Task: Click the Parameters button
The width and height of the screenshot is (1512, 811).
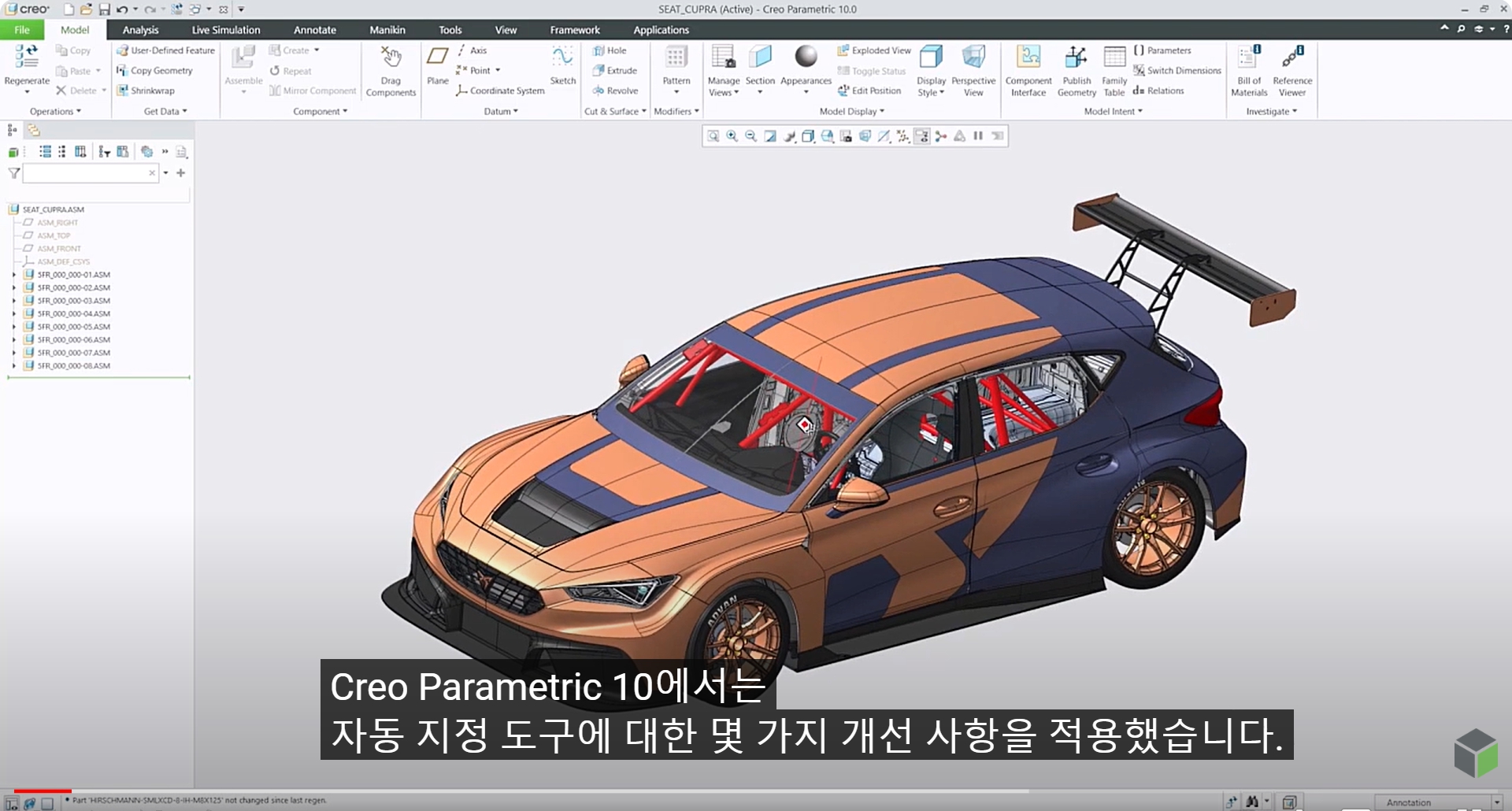Action: point(1162,50)
